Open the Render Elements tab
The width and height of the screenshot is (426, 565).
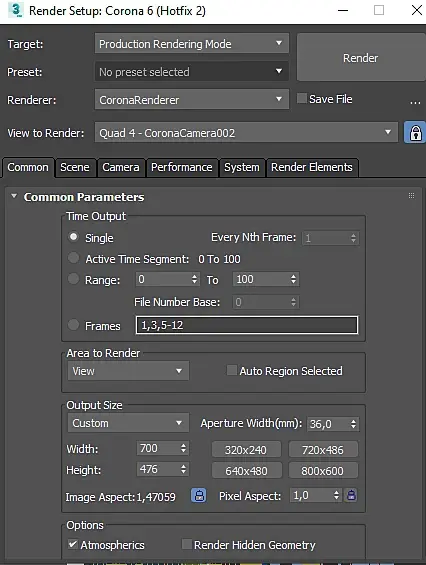coord(312,168)
